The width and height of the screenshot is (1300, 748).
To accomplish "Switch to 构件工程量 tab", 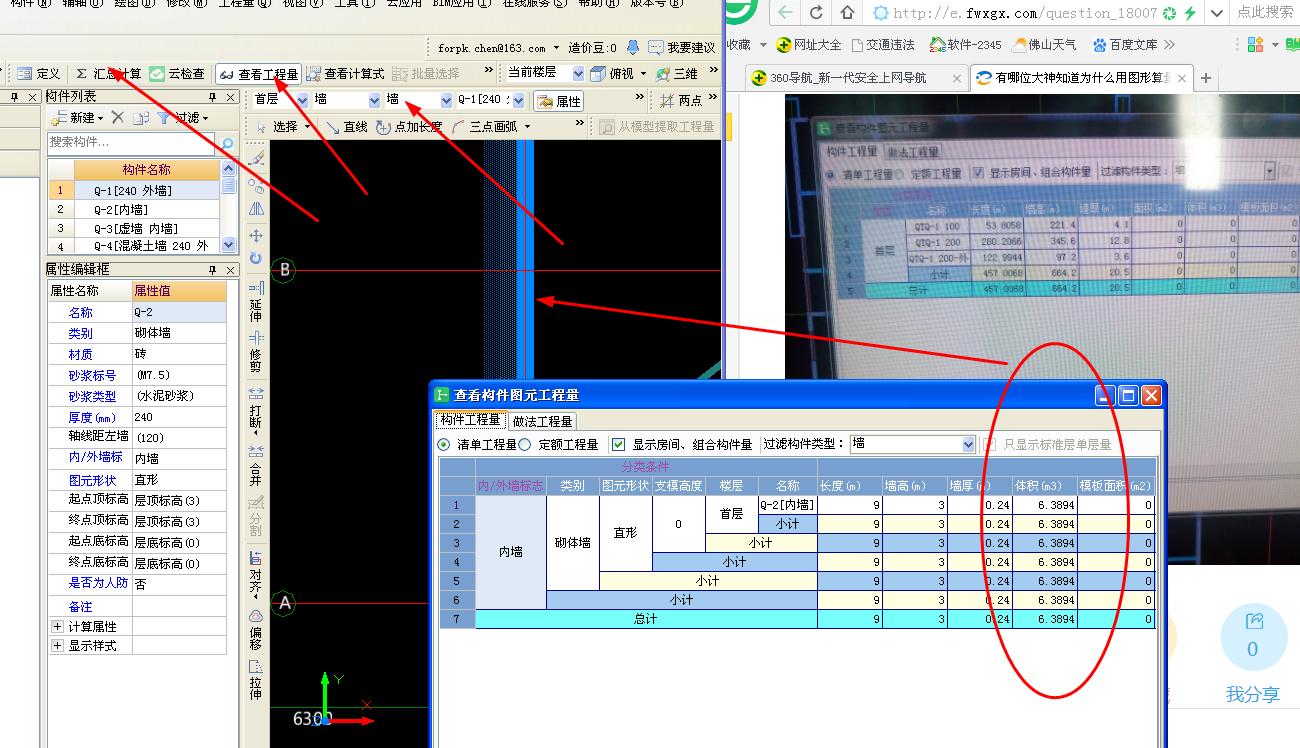I will [469, 420].
